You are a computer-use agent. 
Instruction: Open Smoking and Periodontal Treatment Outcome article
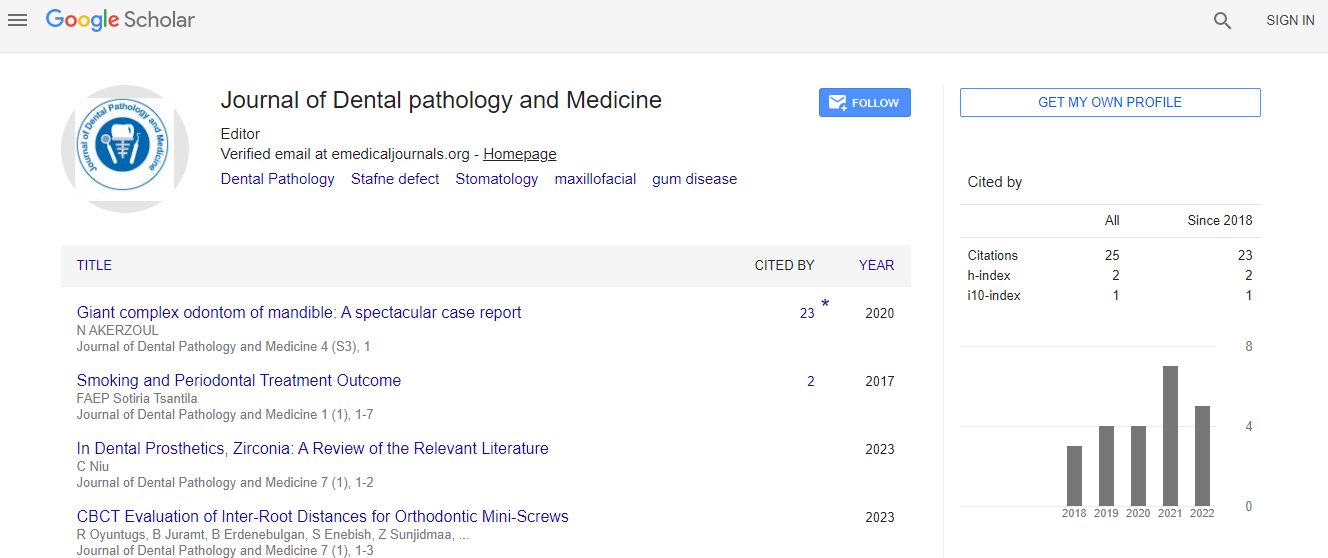(239, 380)
